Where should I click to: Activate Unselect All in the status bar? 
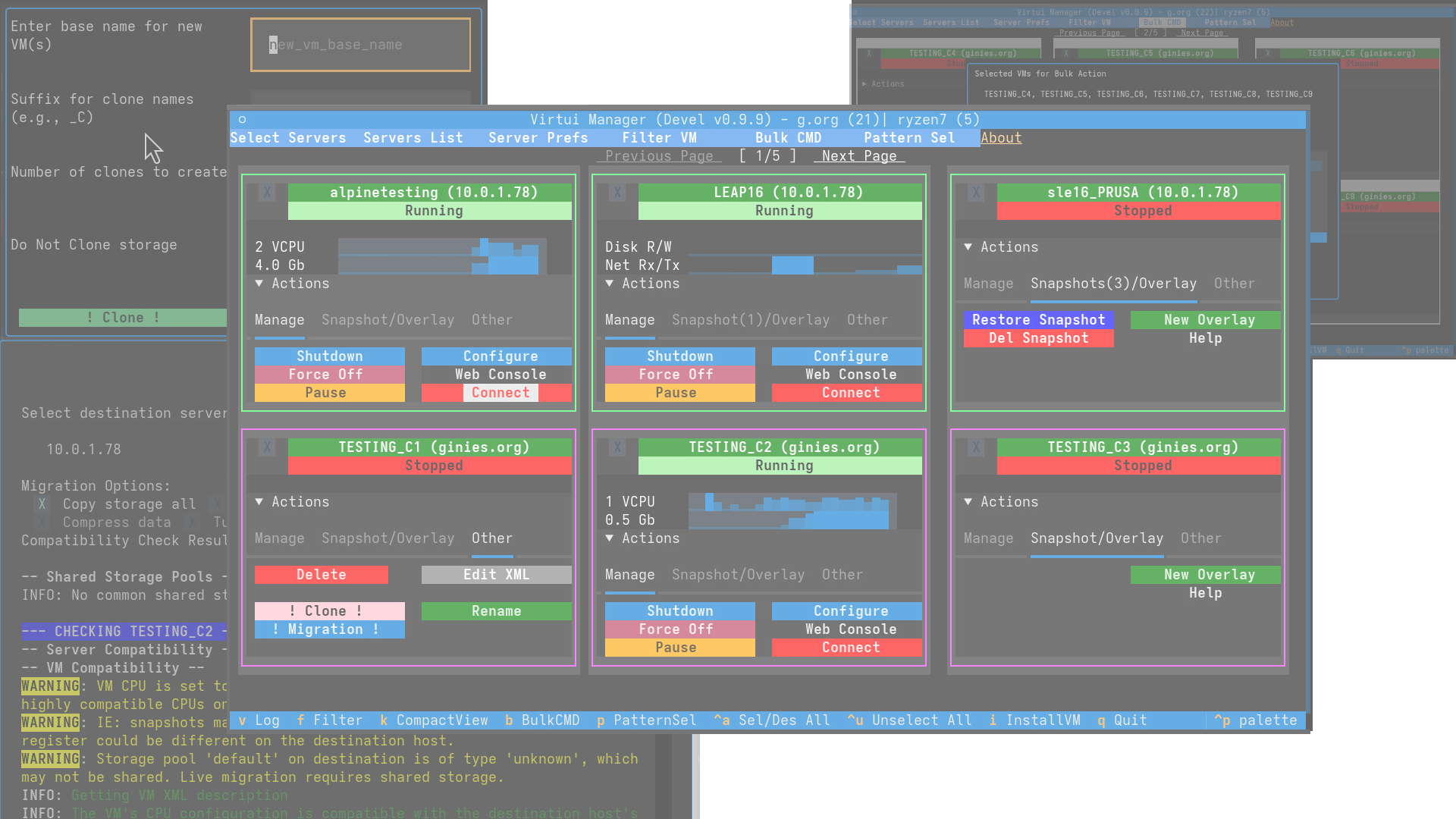coord(910,720)
